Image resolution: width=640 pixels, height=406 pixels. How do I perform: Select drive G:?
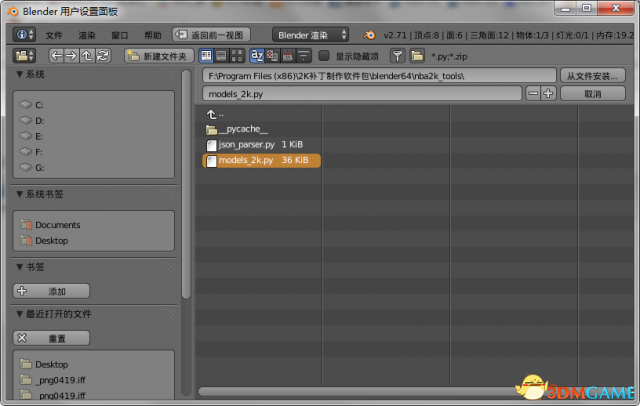tap(93, 168)
